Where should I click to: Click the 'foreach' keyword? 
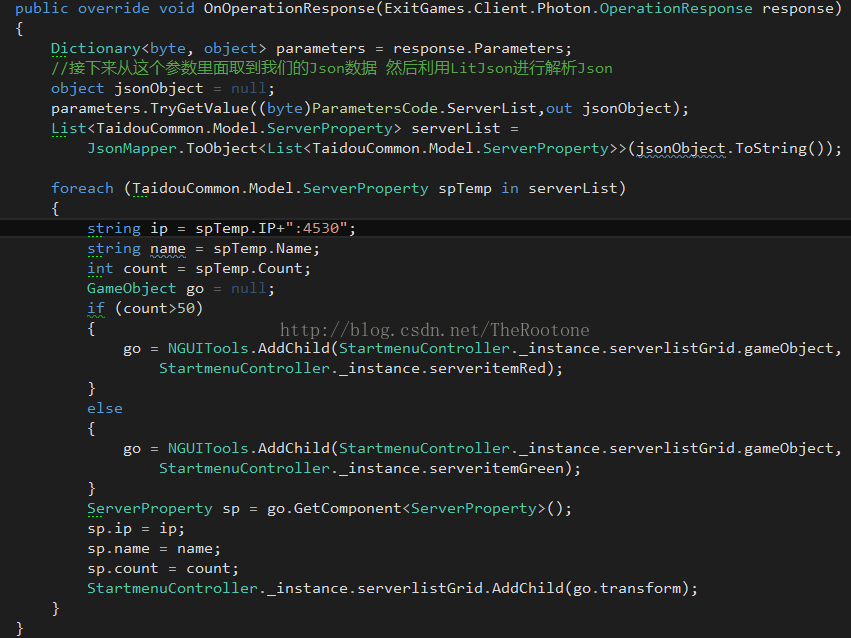(82, 188)
